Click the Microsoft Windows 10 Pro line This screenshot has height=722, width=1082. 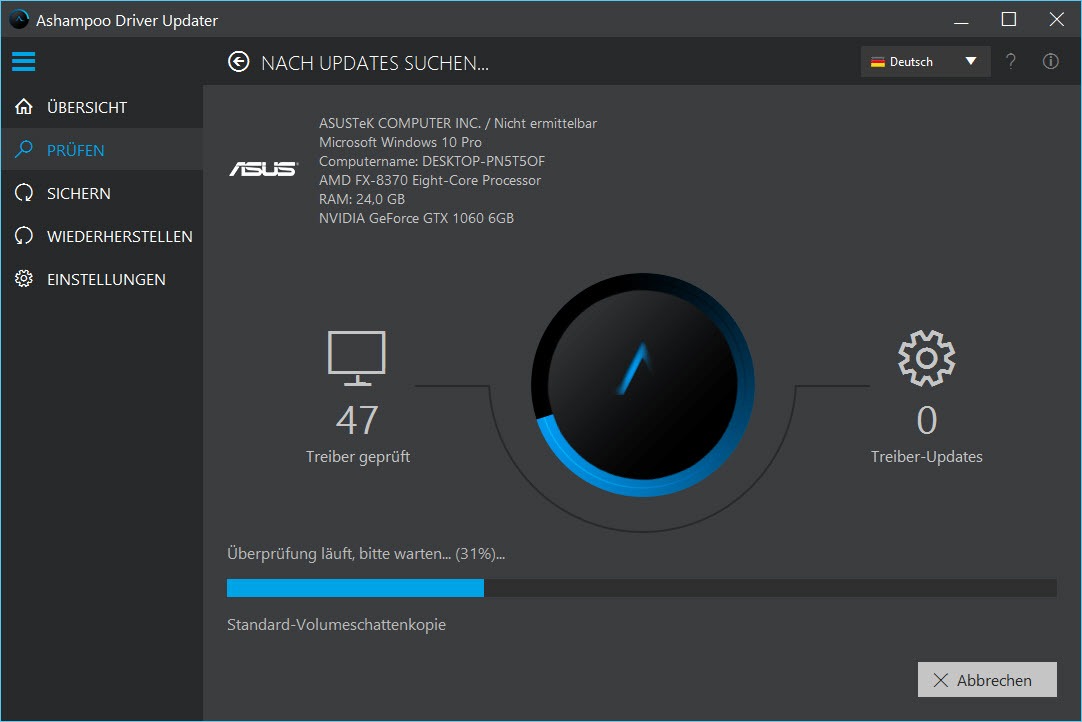[x=400, y=142]
